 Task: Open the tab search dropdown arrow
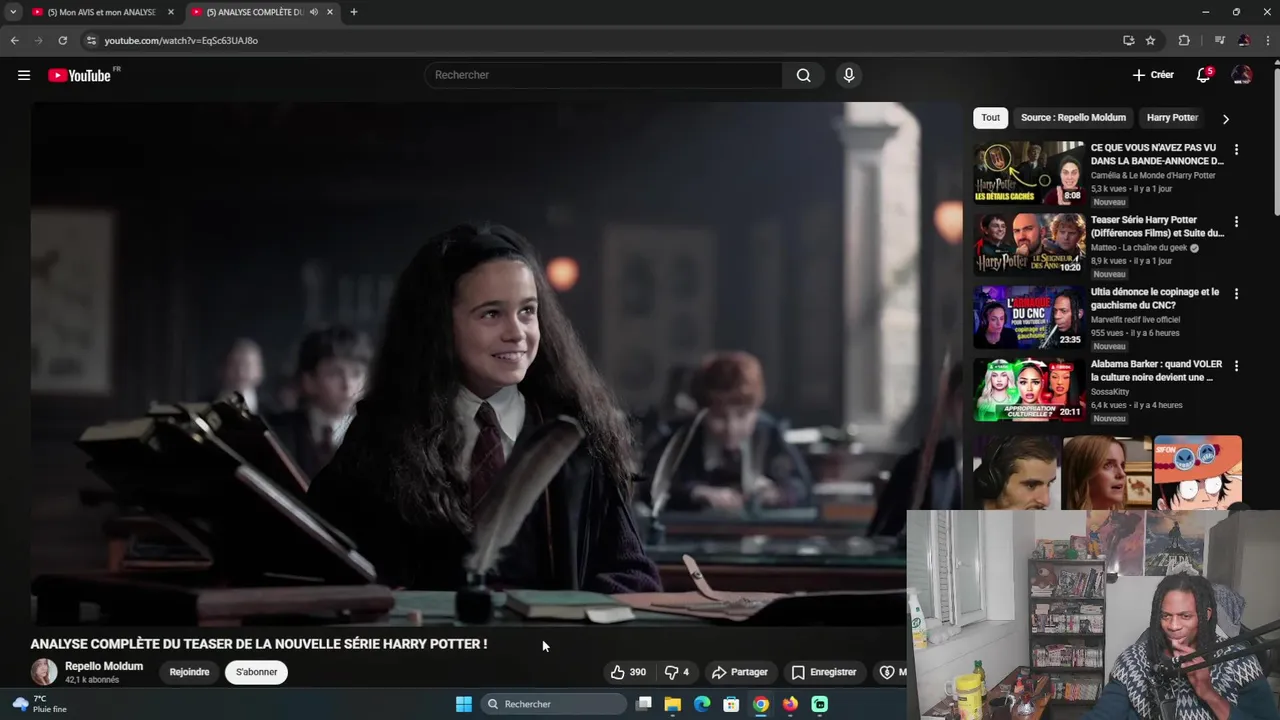[13, 12]
